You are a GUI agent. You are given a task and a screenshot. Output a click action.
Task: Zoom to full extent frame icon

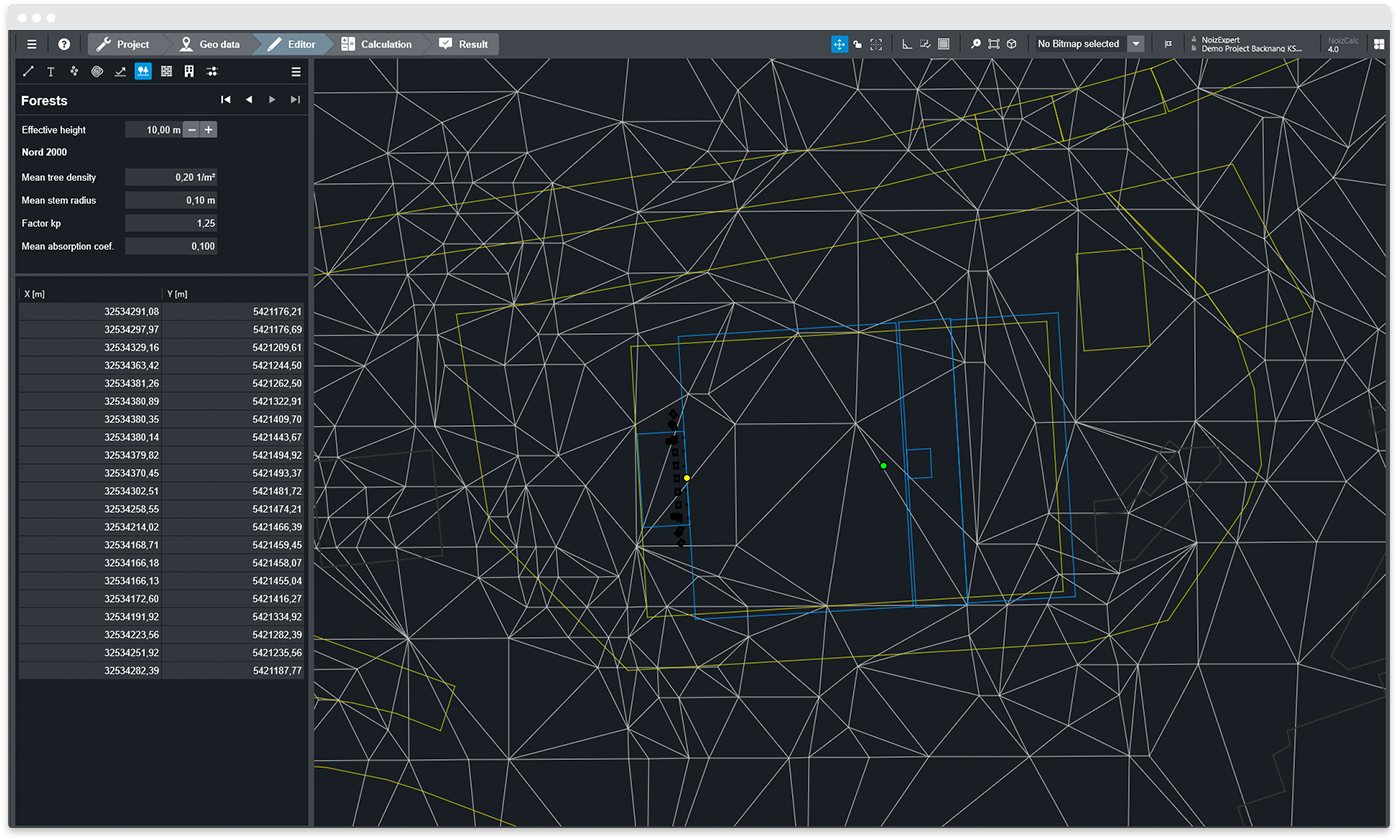(x=994, y=44)
